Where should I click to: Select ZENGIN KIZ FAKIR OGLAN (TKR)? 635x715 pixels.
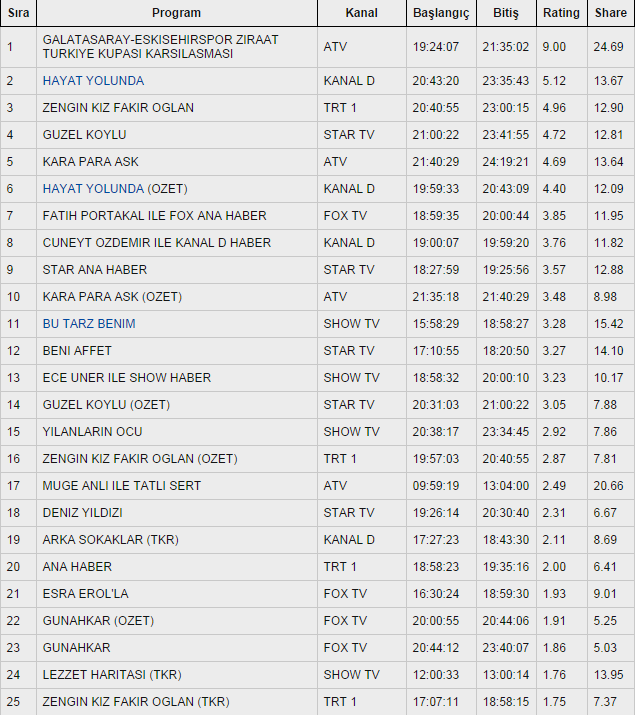[x=177, y=702]
